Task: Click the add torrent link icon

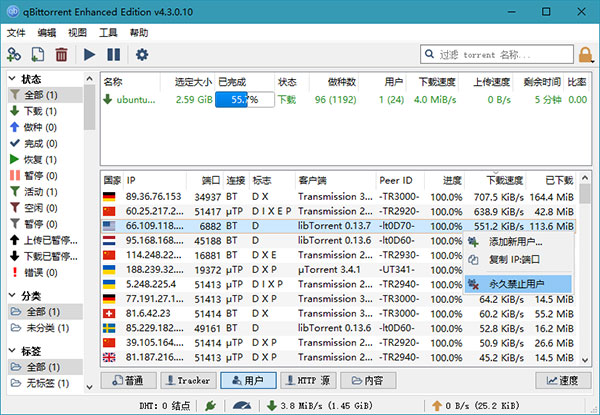Action: coord(14,54)
